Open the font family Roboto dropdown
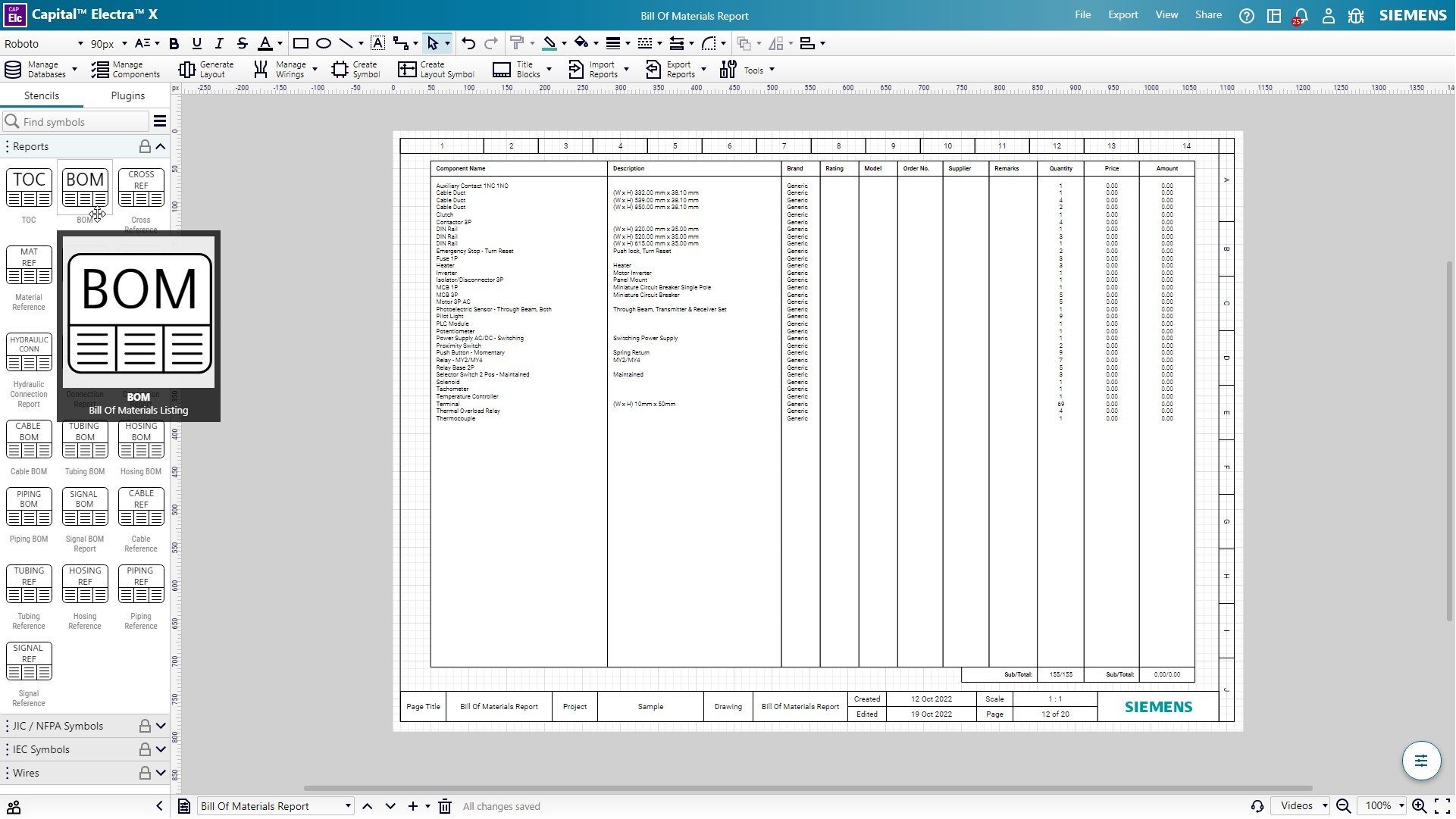Viewport: 1456px width, 819px height. 44,44
